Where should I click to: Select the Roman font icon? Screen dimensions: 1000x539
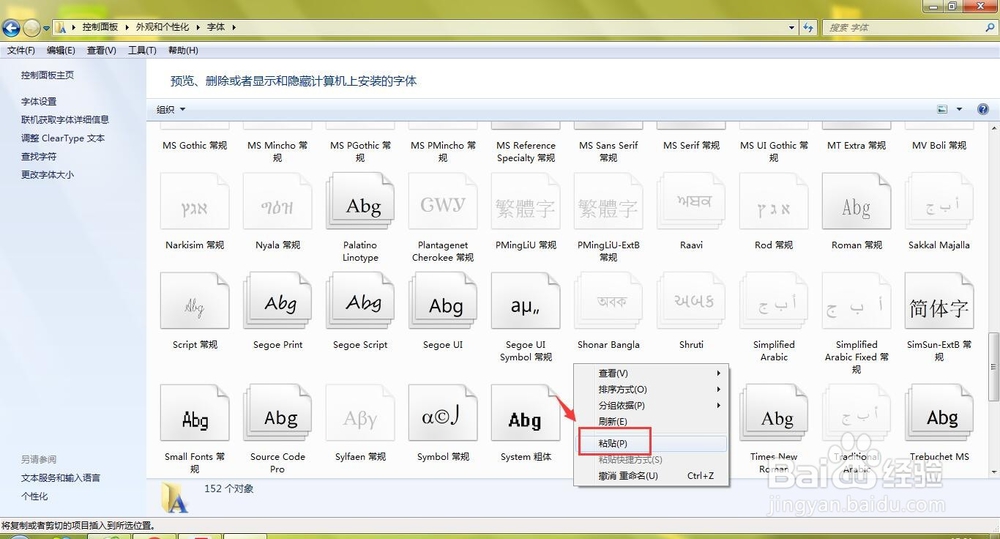(857, 202)
